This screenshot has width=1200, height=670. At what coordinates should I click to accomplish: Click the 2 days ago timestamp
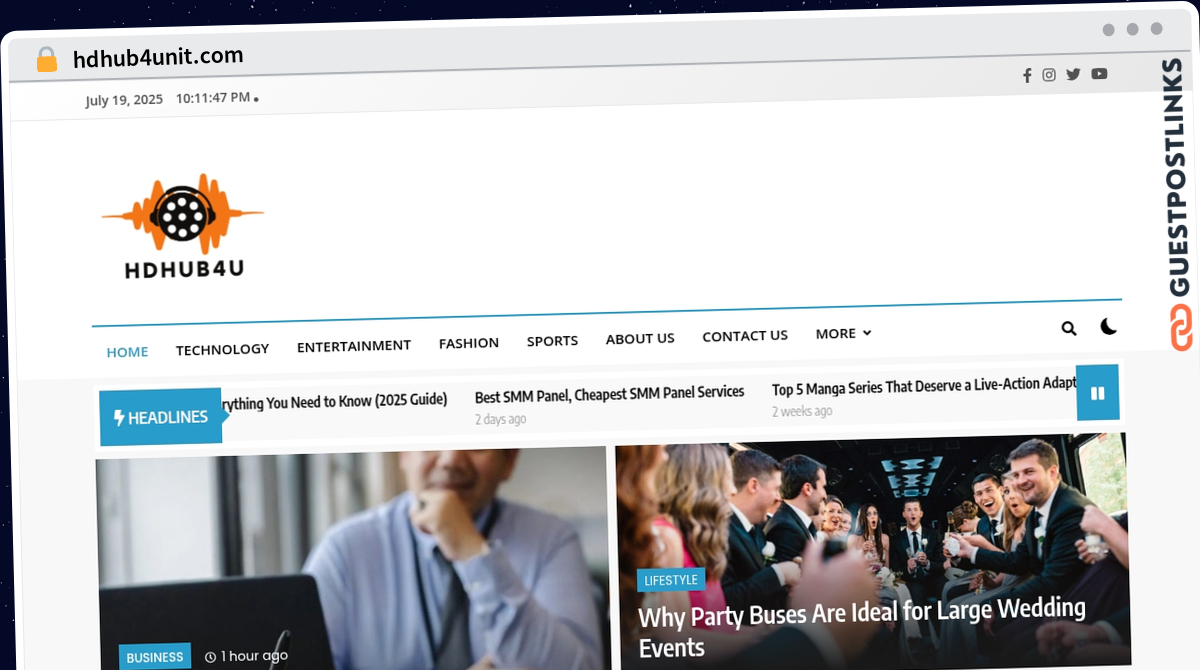501,419
